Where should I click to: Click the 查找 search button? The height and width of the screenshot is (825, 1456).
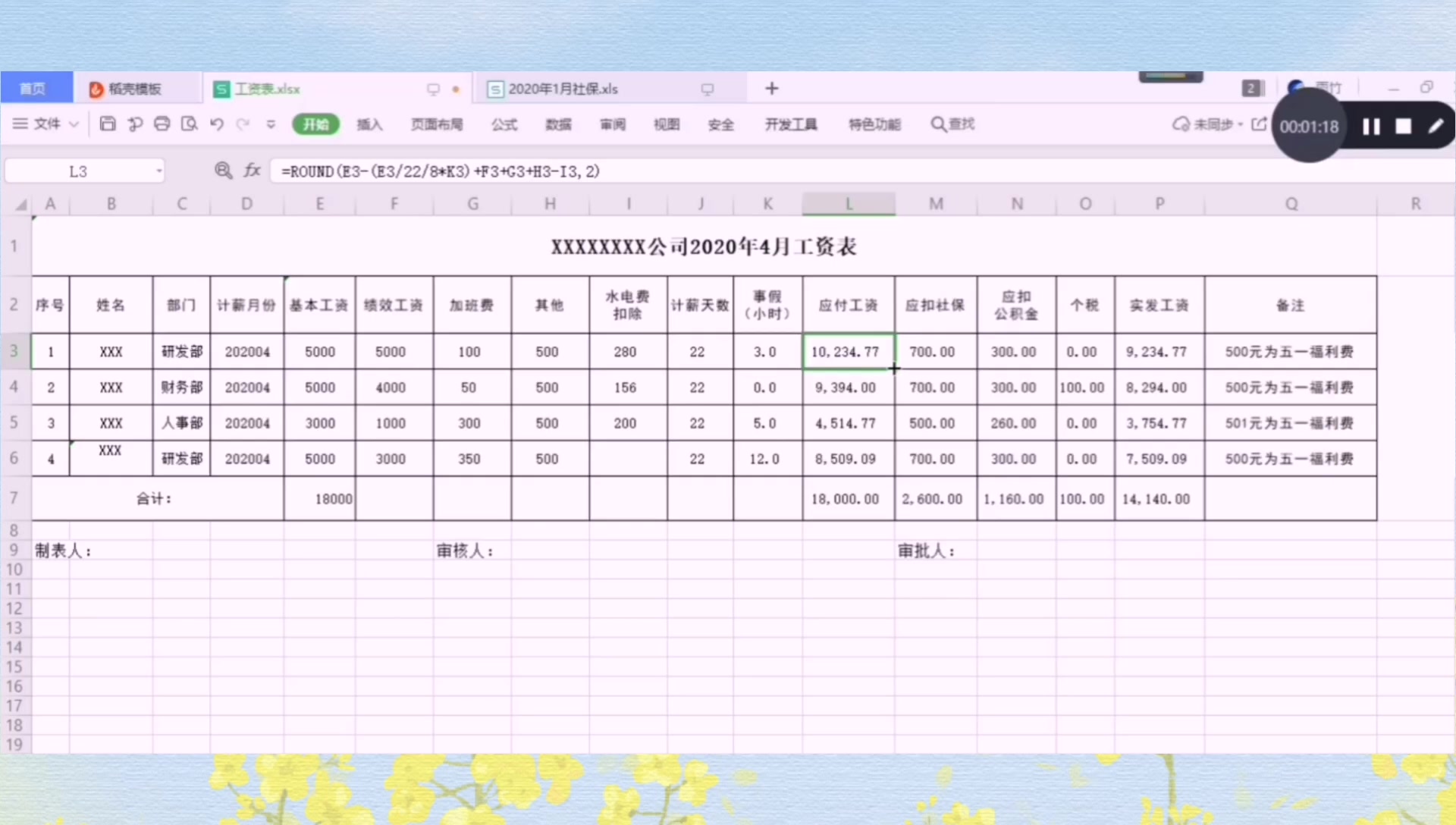click(x=953, y=124)
